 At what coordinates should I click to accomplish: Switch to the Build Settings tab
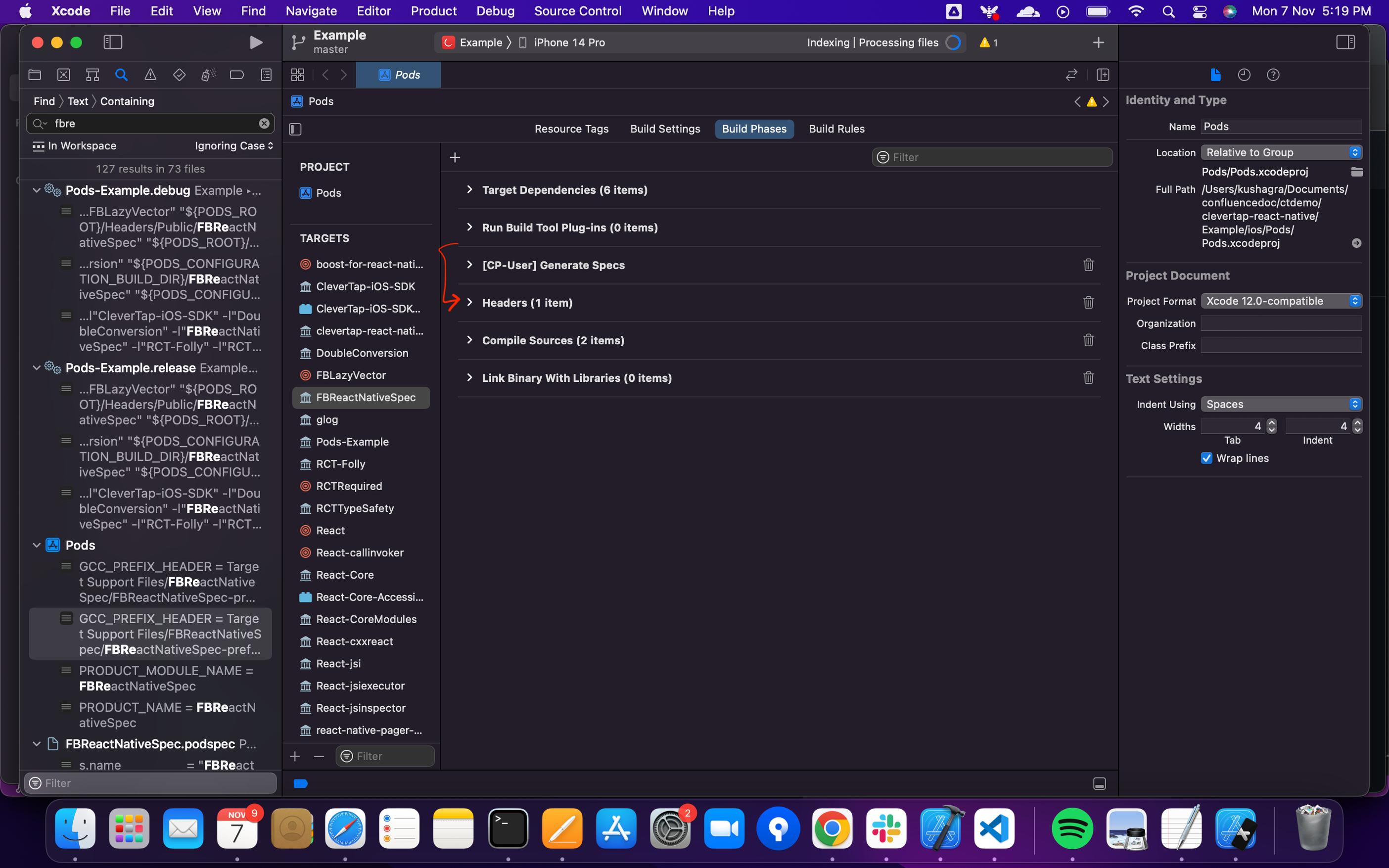665,129
